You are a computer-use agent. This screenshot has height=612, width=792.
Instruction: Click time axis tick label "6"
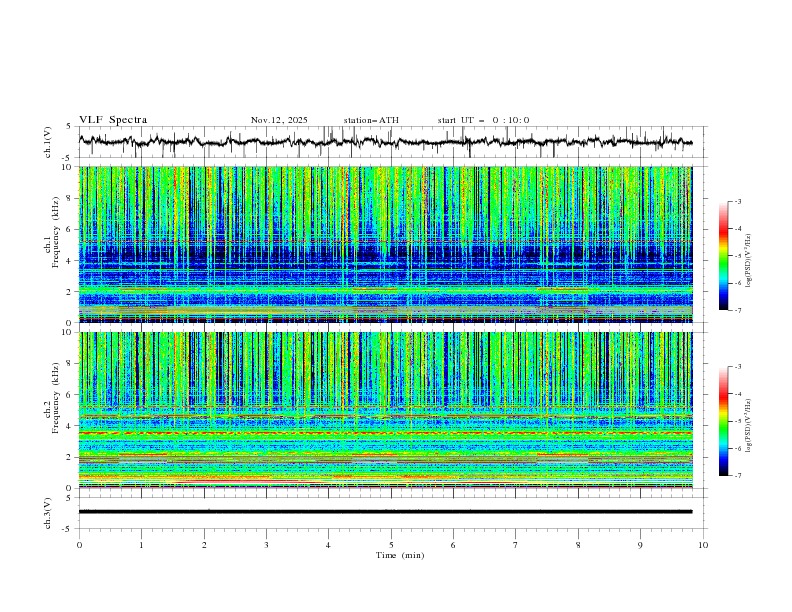453,545
